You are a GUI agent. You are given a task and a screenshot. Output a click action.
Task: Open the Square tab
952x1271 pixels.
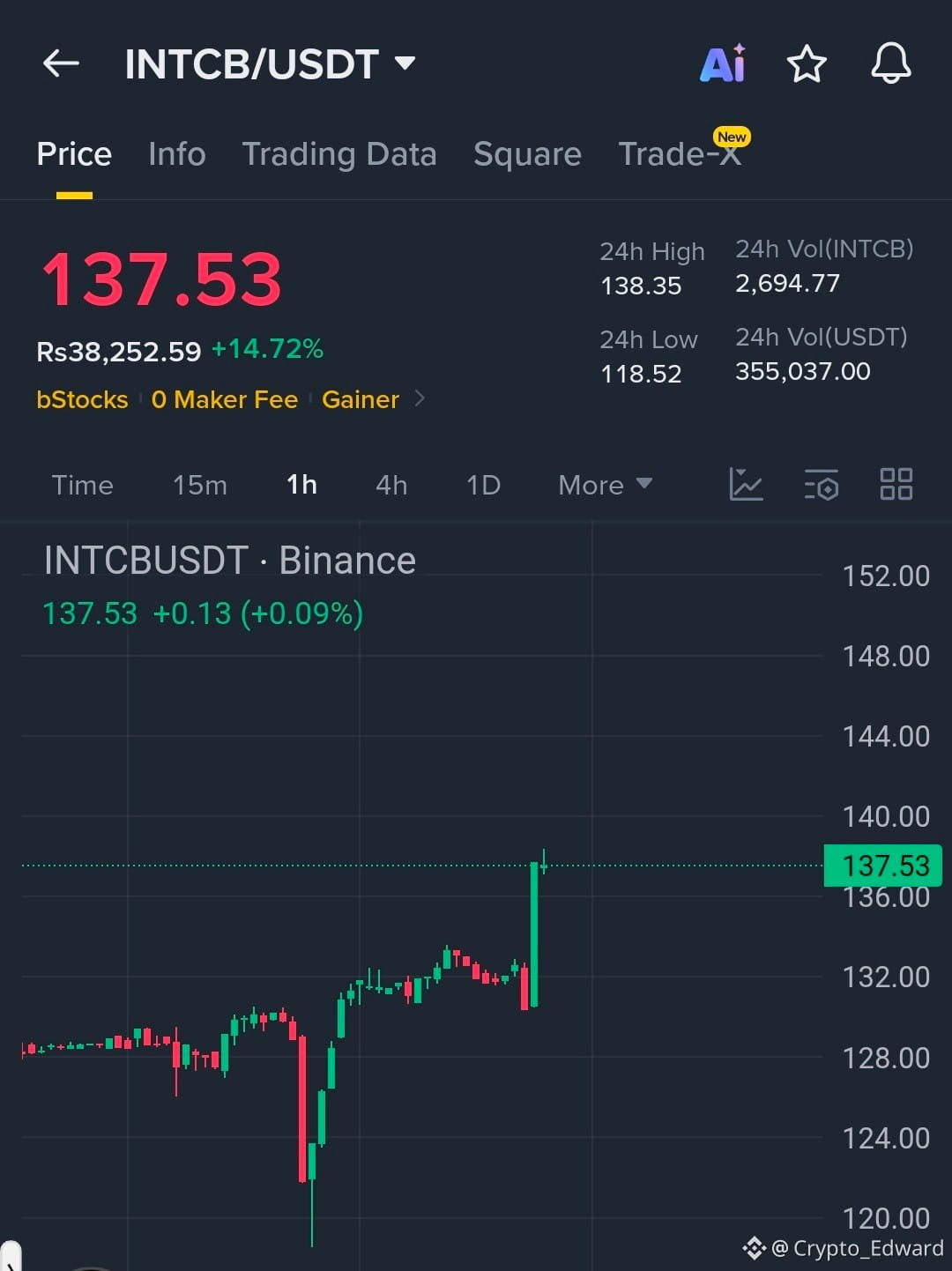click(x=527, y=154)
